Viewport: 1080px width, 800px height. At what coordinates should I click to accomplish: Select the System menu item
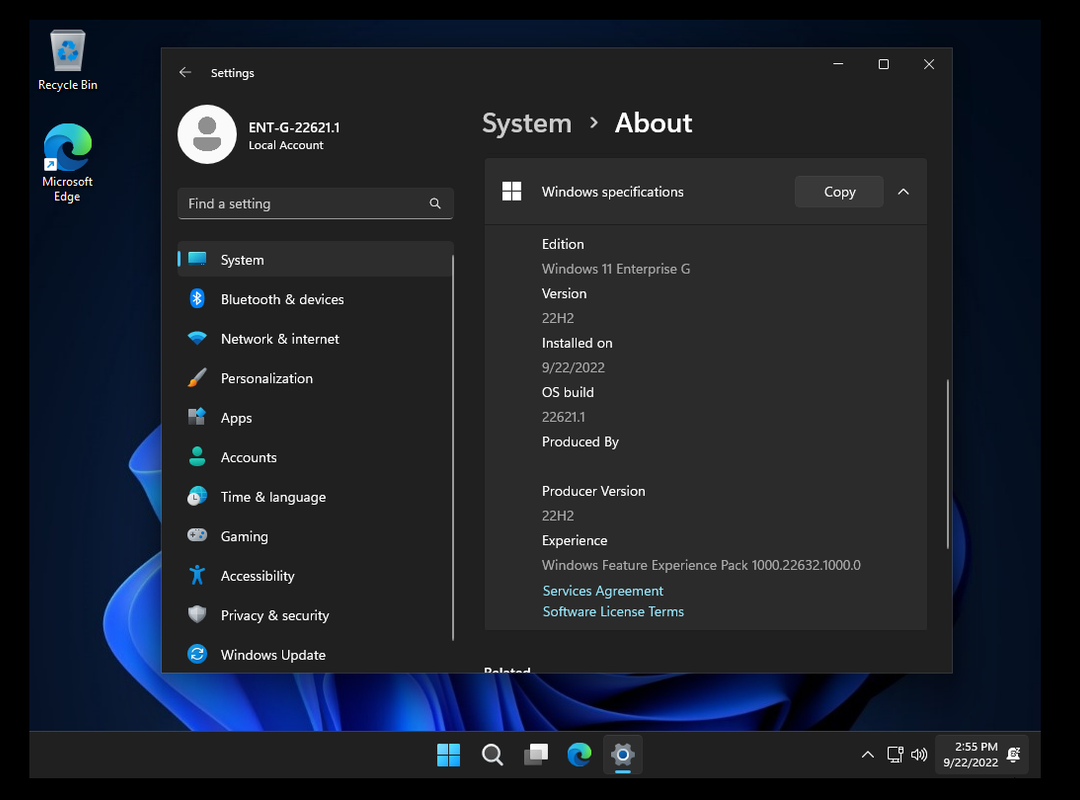click(x=242, y=260)
